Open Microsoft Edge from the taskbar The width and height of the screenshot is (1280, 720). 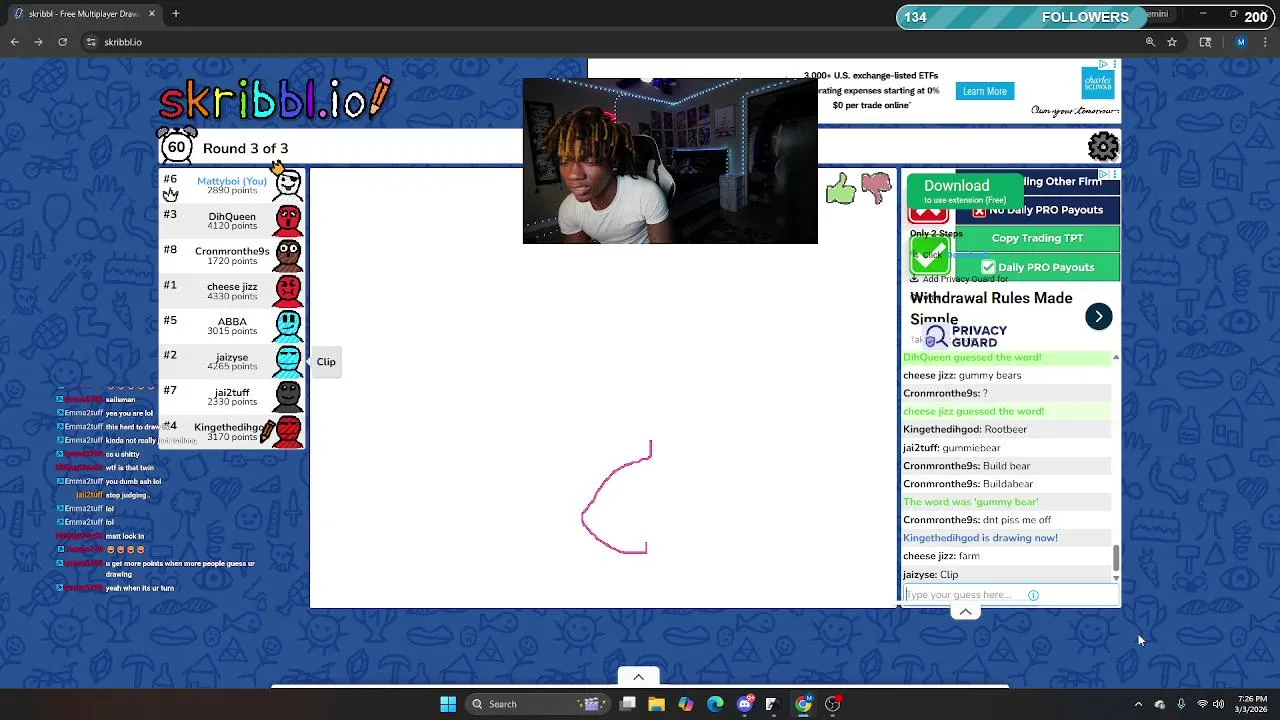tap(715, 704)
